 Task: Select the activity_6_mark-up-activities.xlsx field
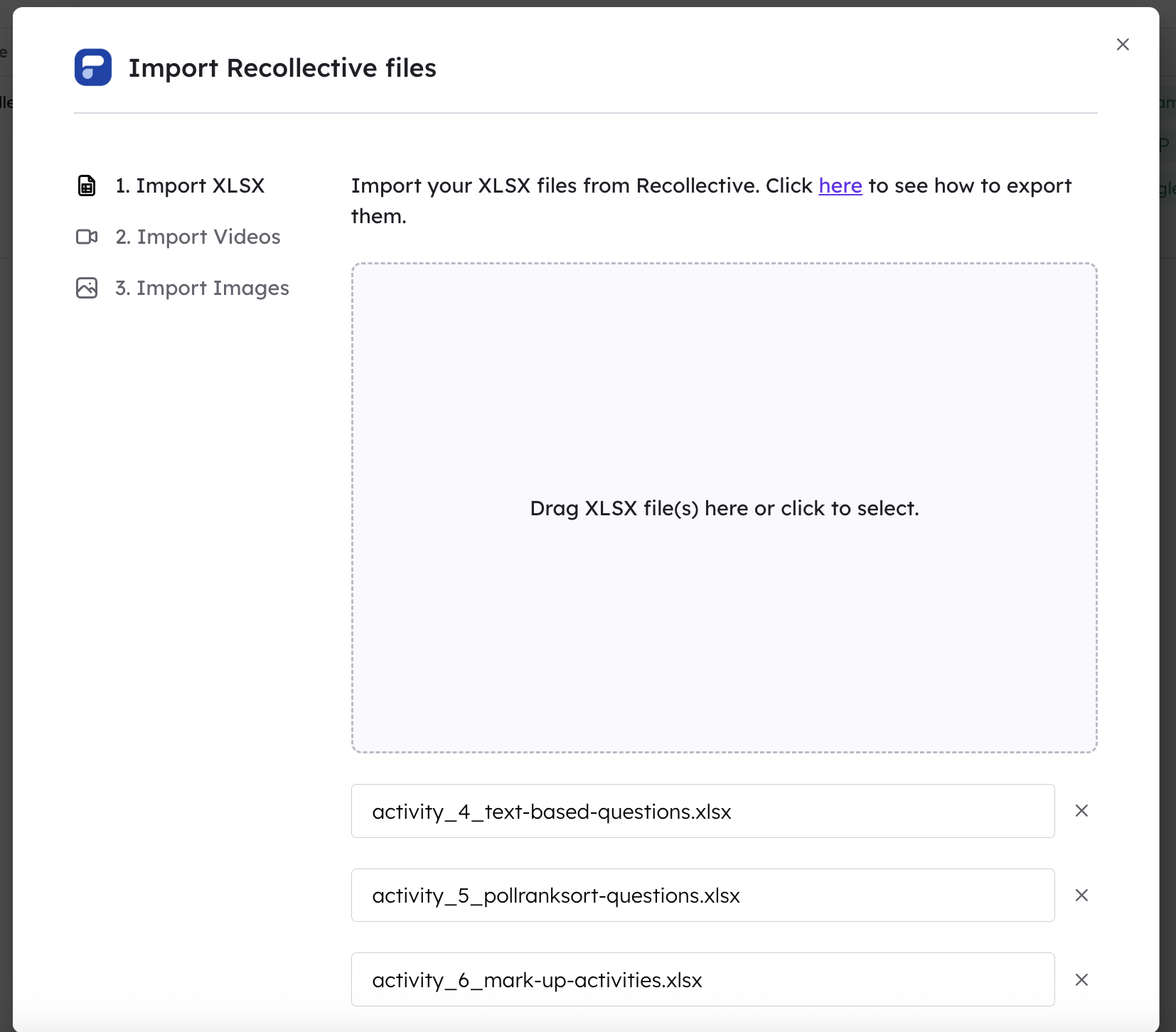(702, 979)
